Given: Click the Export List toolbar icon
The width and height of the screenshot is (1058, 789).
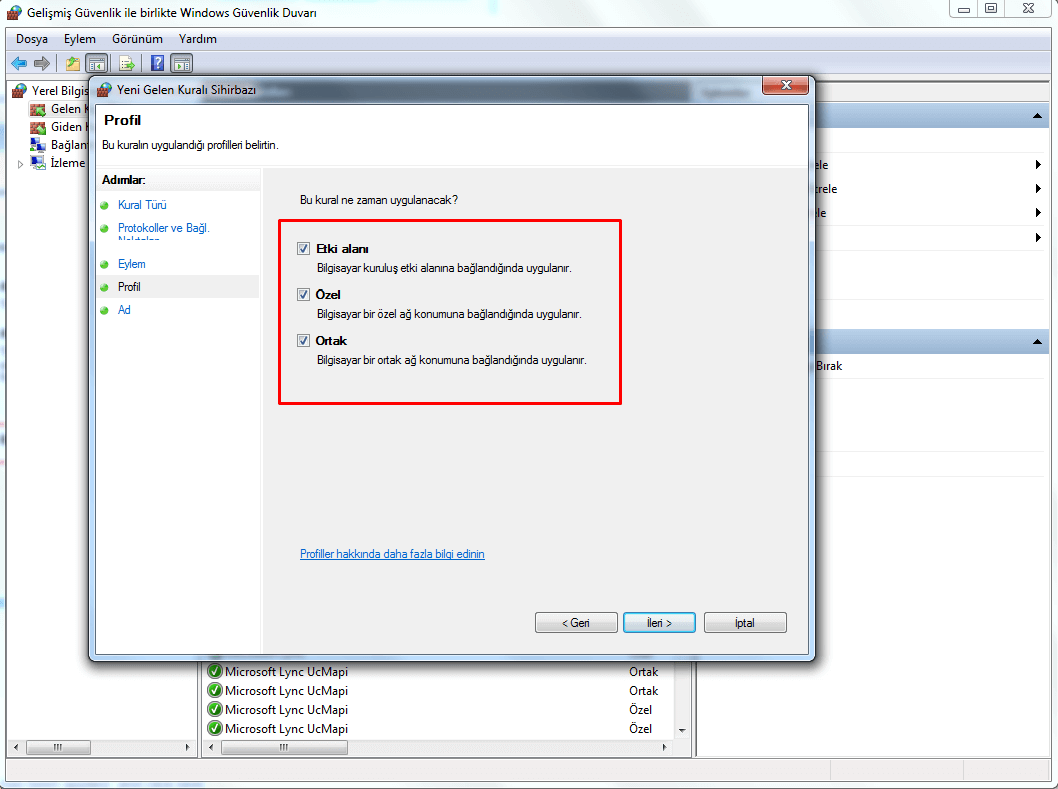Looking at the screenshot, I should click(x=127, y=63).
